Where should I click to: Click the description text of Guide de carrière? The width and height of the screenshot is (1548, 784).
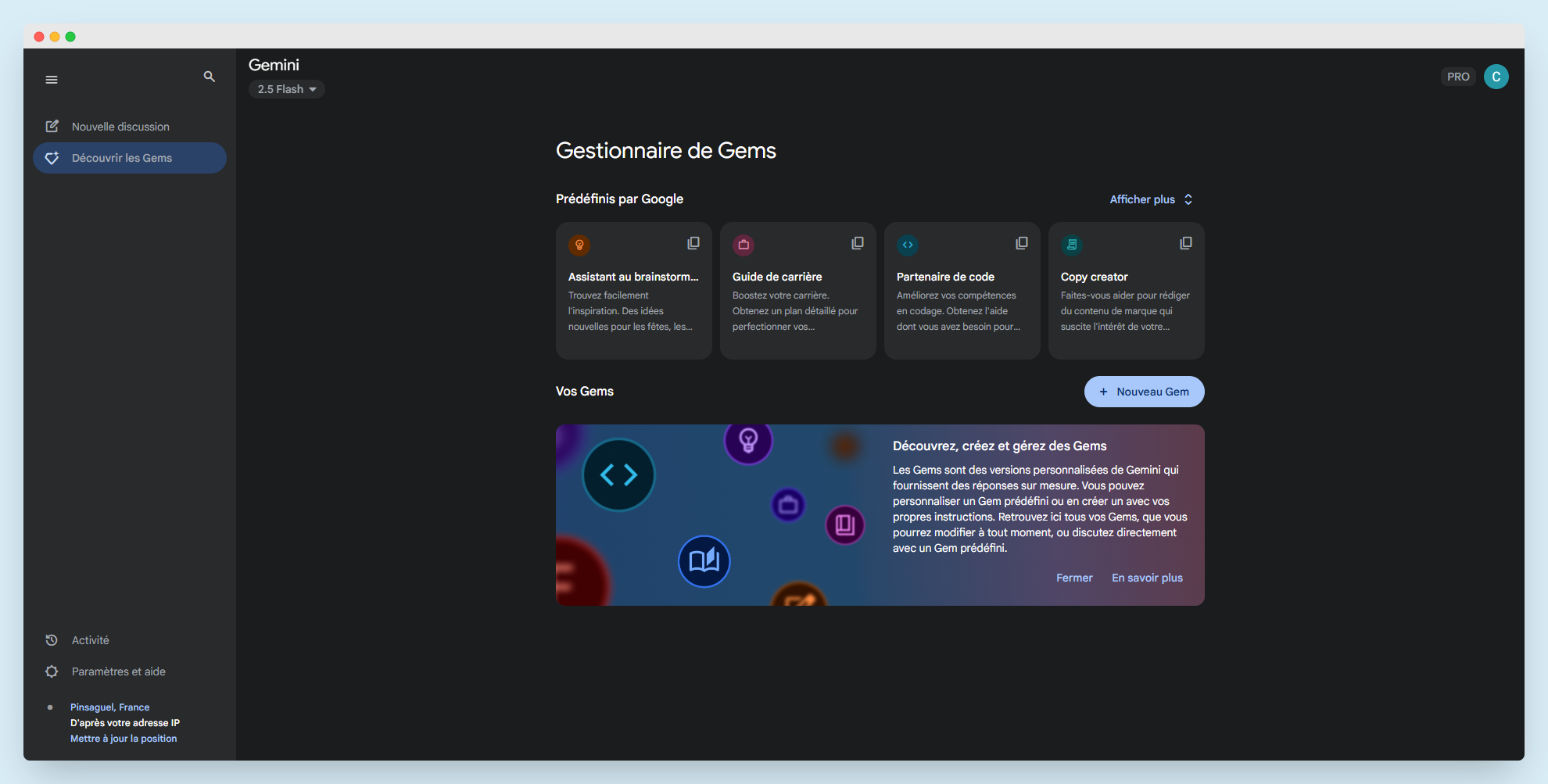point(795,311)
